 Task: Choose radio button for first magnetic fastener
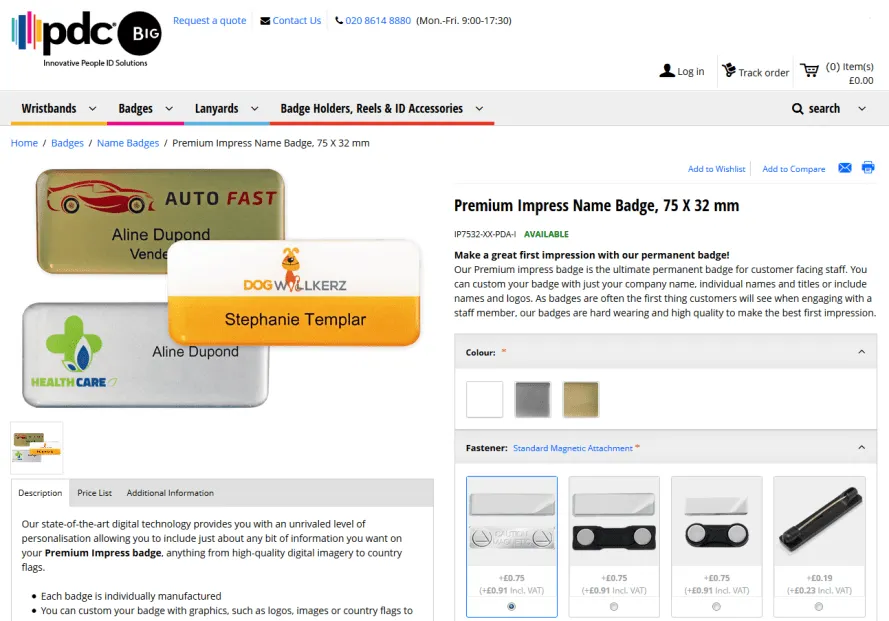pos(511,606)
